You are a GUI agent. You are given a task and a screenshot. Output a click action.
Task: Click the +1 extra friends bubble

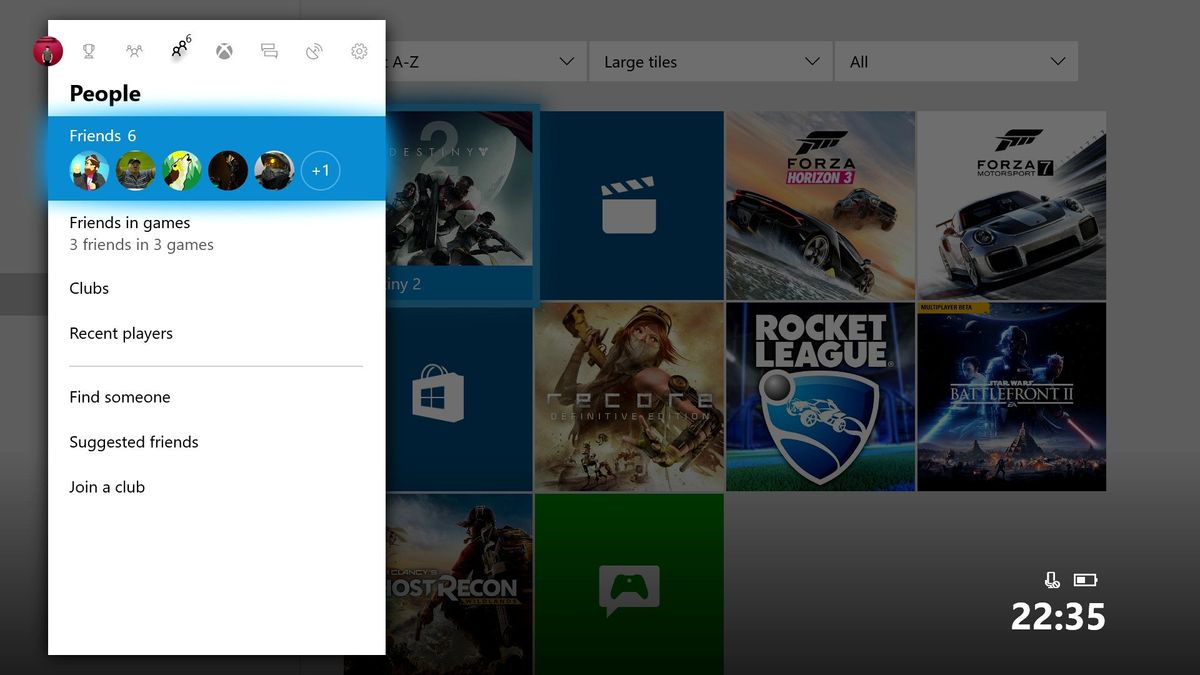(320, 170)
